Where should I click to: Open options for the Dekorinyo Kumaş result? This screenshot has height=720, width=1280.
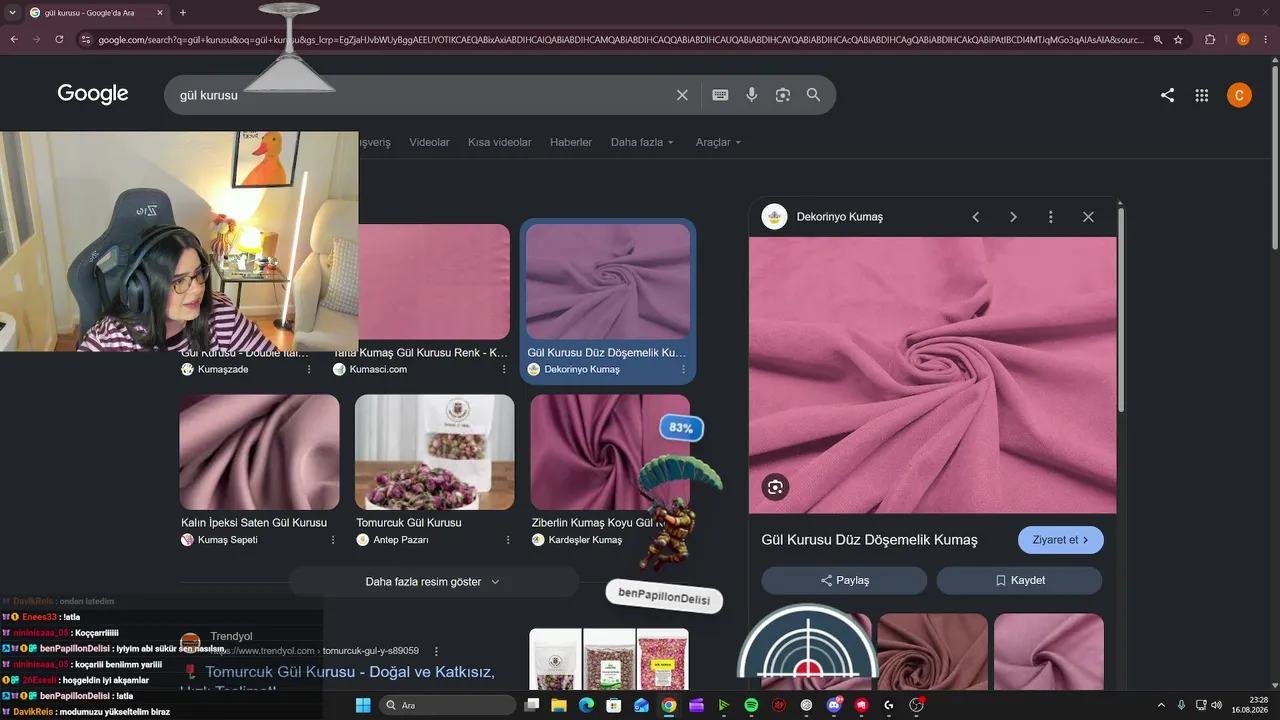coord(684,369)
